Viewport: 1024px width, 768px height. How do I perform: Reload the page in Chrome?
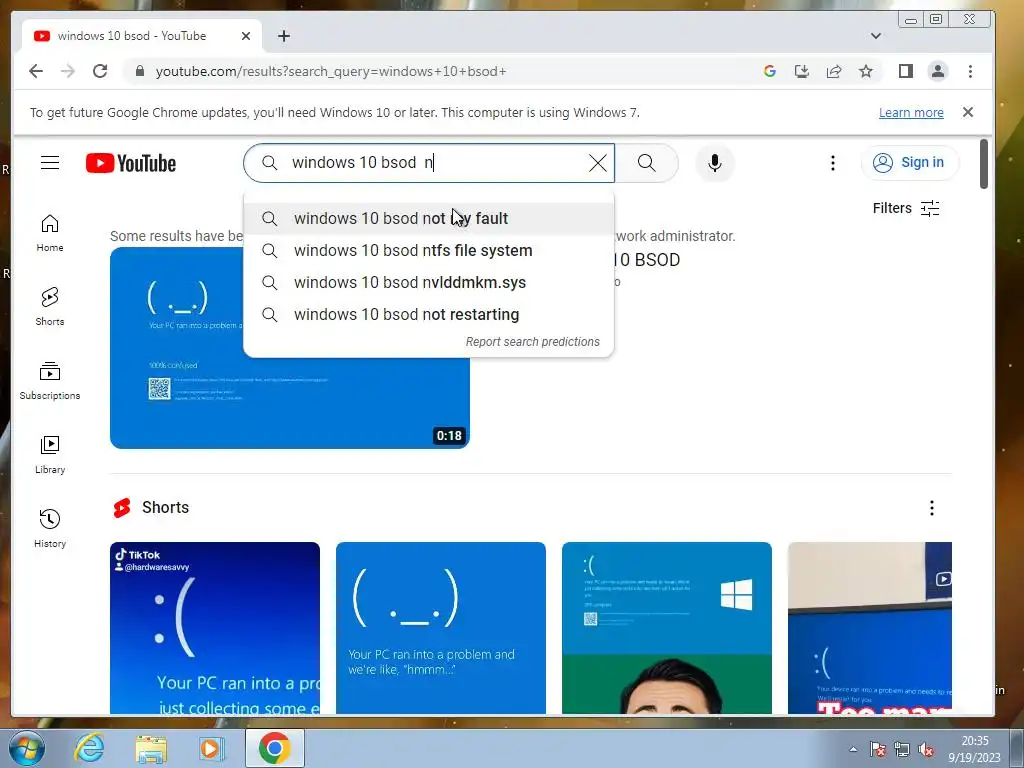coord(100,71)
